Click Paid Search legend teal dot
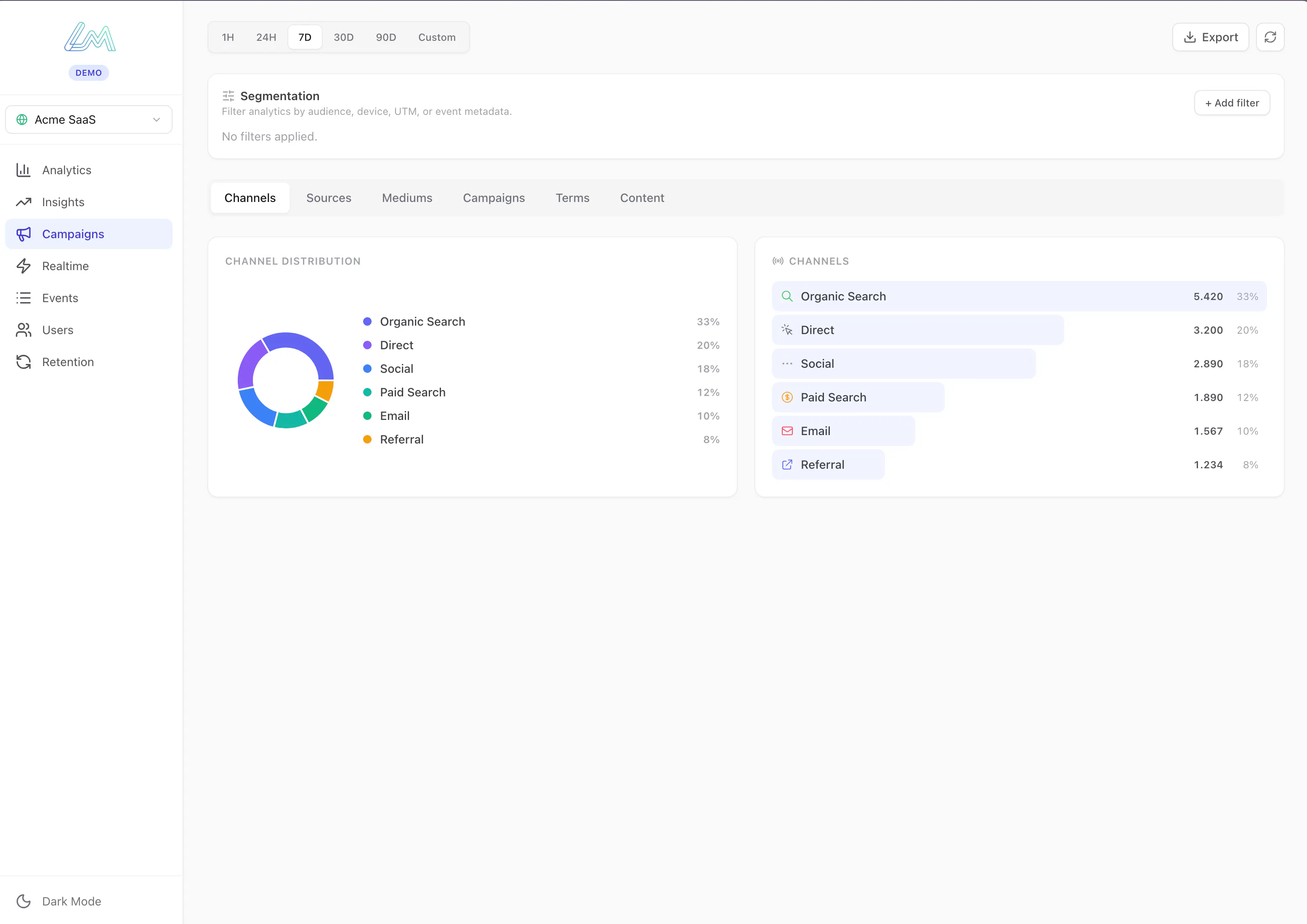Image resolution: width=1307 pixels, height=924 pixels. 367,392
